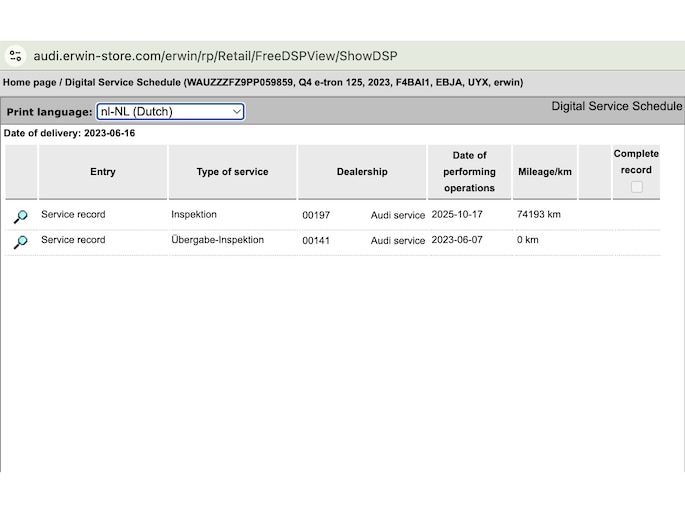685x513 pixels.
Task: Select the mileage 0 km
Action: [528, 240]
